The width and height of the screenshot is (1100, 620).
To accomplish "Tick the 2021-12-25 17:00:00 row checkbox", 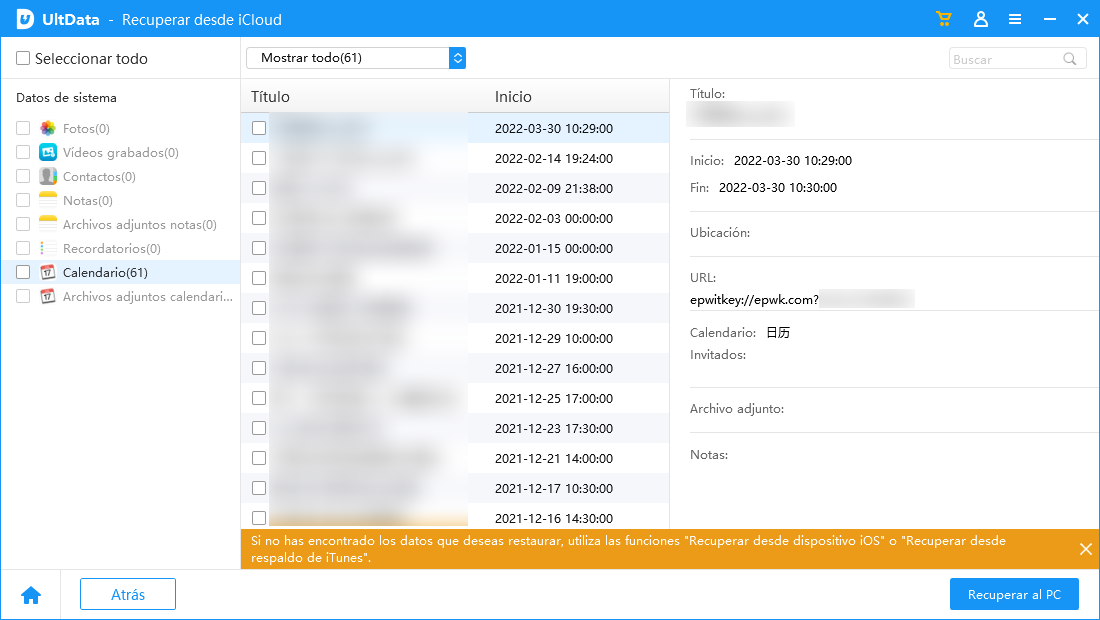I will (x=259, y=398).
